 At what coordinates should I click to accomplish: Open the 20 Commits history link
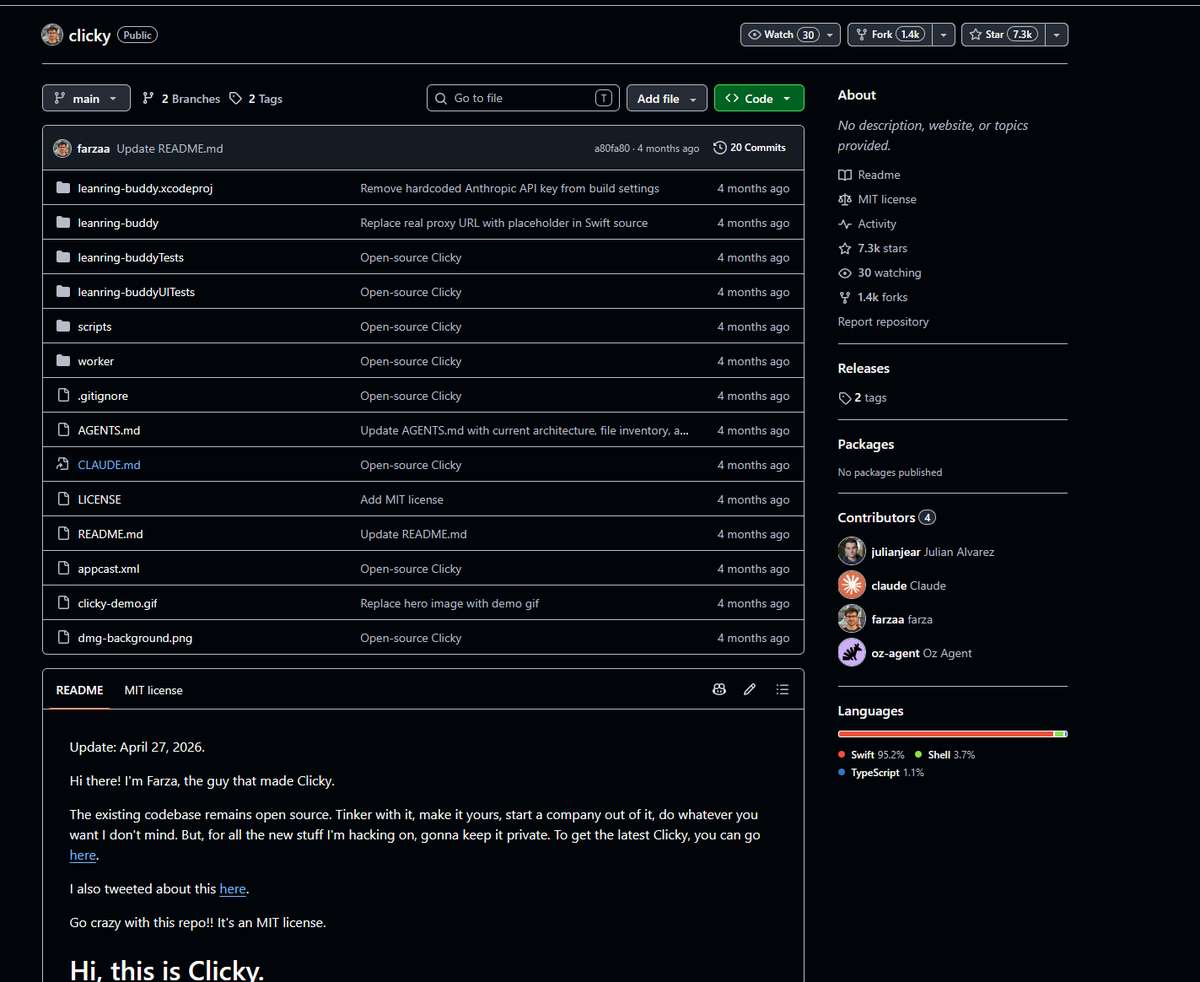click(749, 148)
